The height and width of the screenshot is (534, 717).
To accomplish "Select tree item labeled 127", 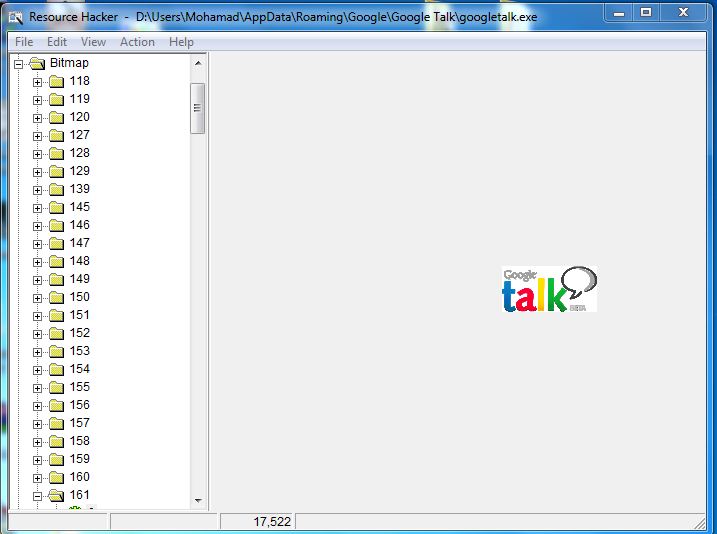I will (x=80, y=135).
